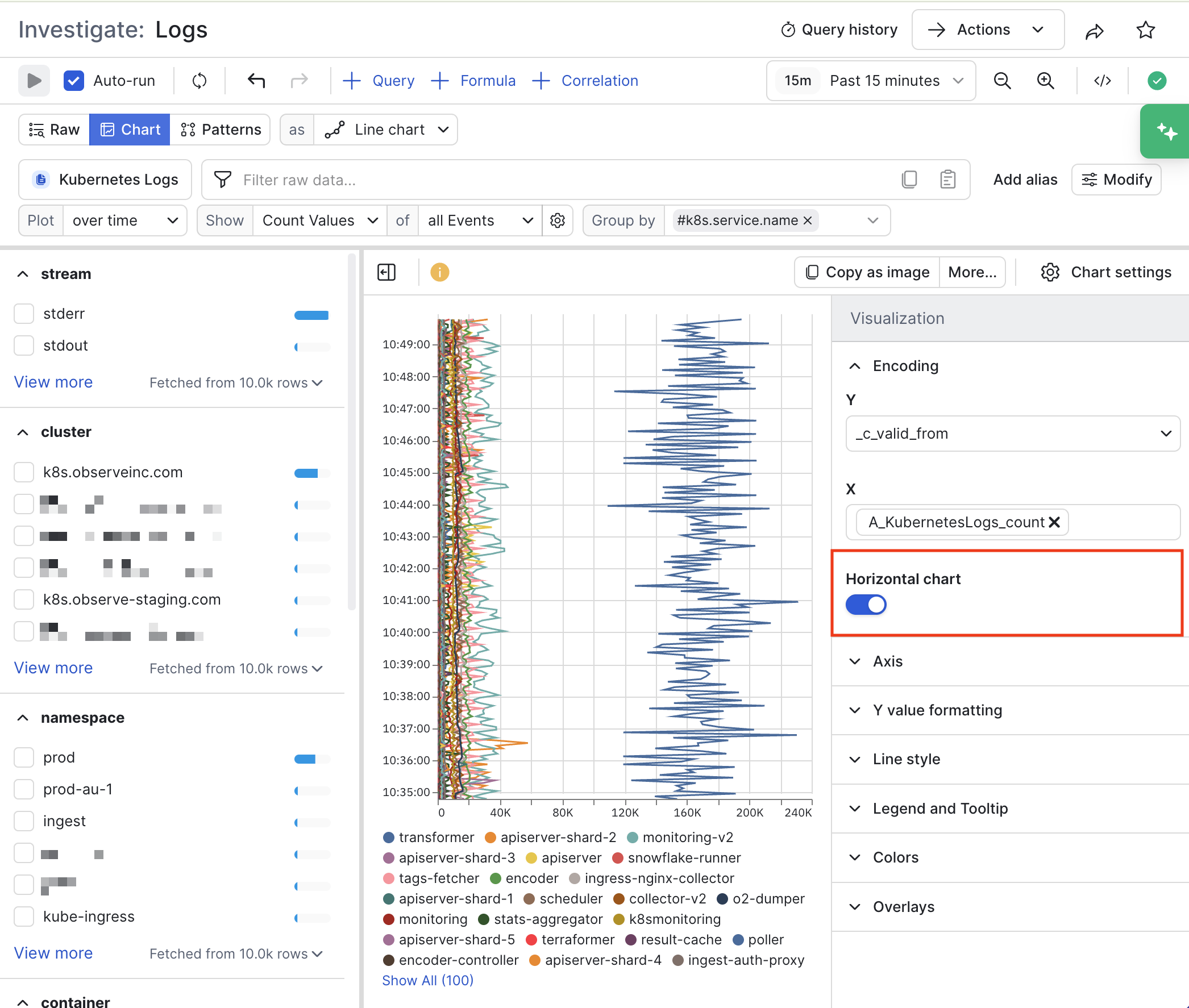Click the redo arrow icon
The width and height of the screenshot is (1189, 1008).
[300, 81]
